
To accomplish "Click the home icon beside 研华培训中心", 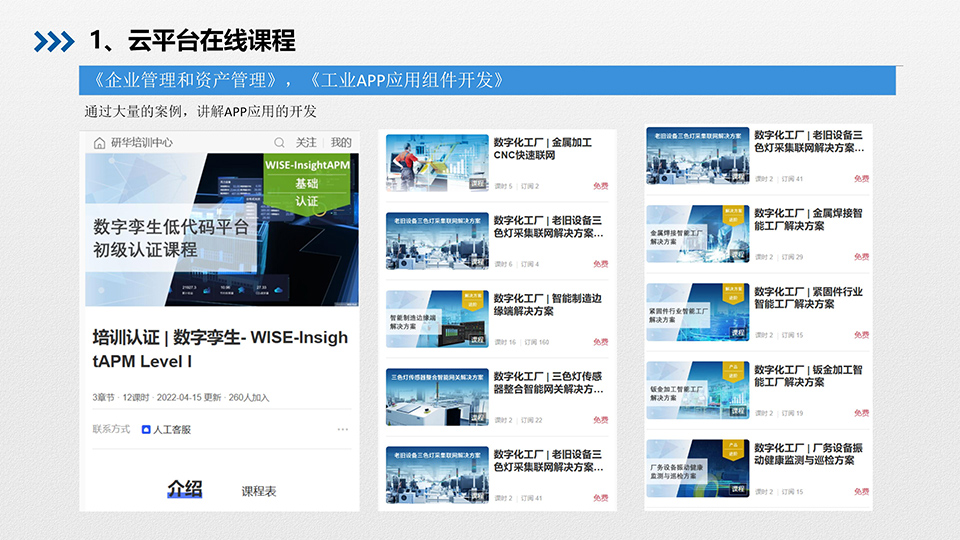I will (x=99, y=143).
